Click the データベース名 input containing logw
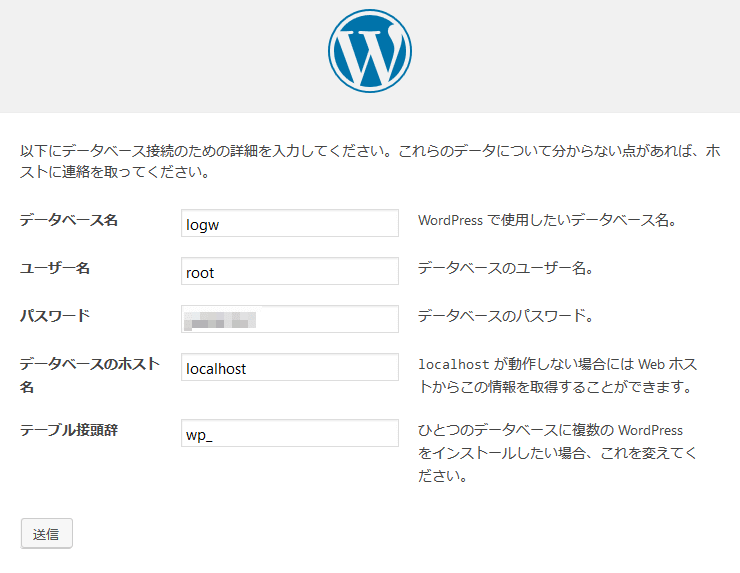The width and height of the screenshot is (740, 573). coord(290,224)
